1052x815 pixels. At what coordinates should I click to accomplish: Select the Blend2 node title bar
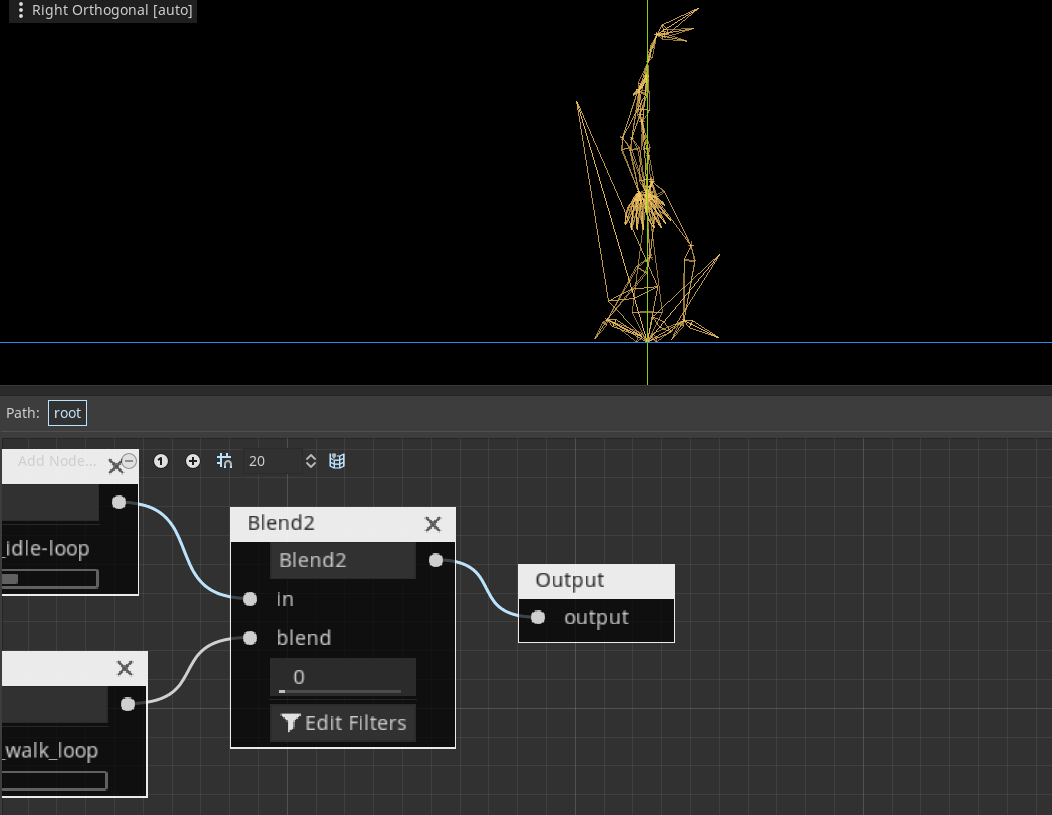(x=300, y=523)
